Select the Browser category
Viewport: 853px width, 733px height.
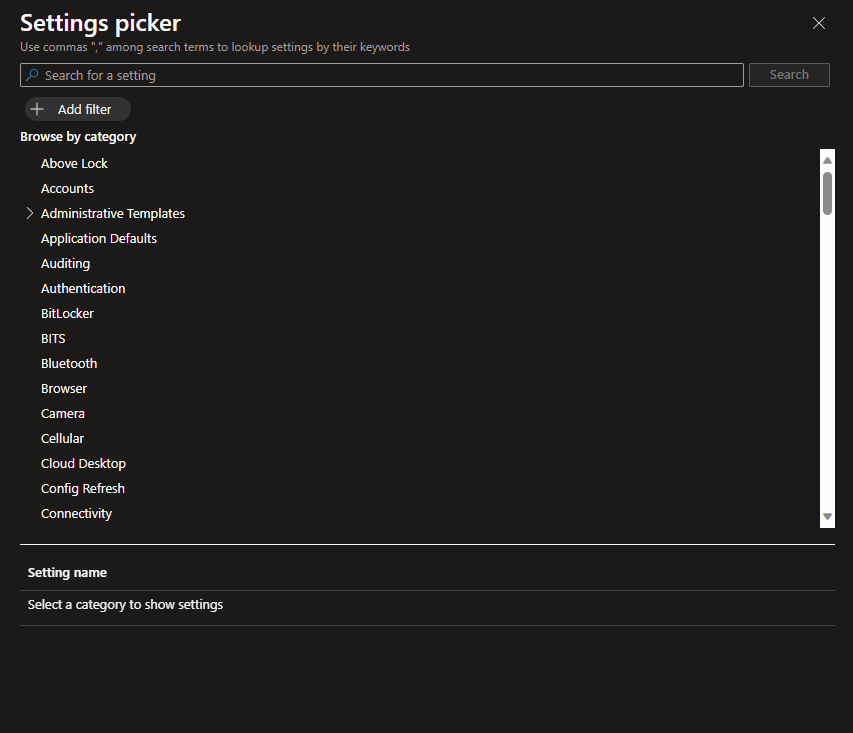64,388
